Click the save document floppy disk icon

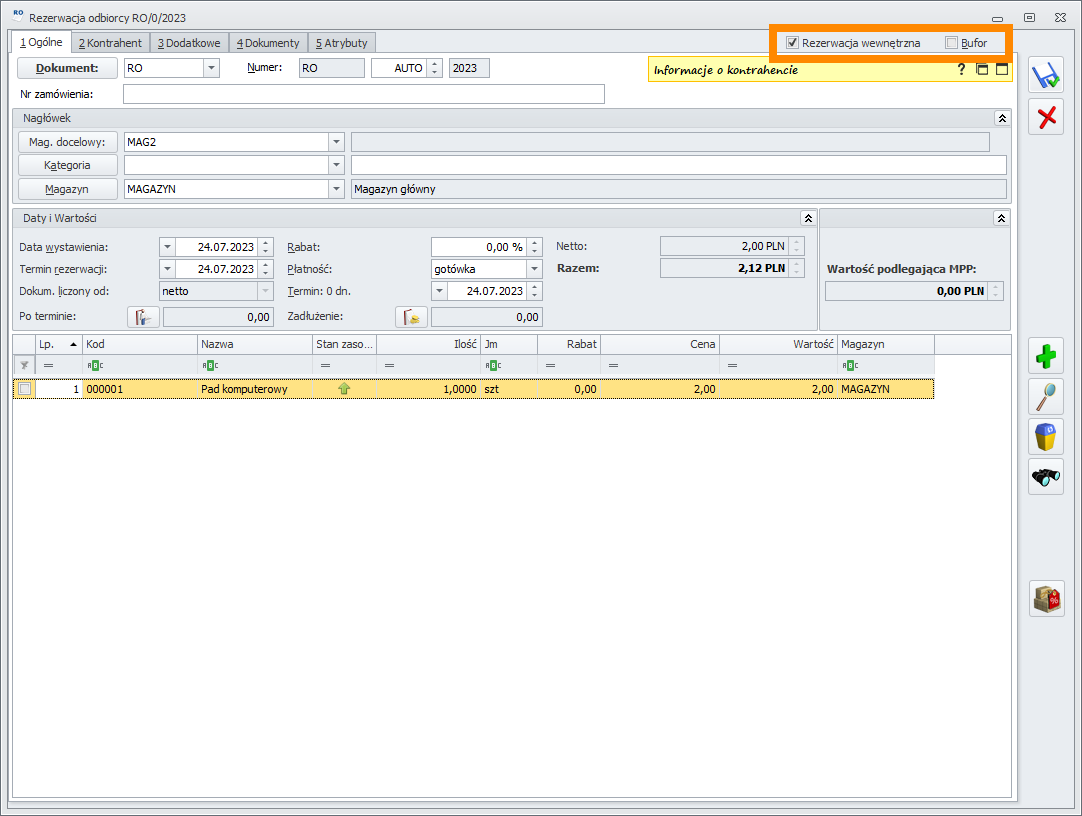(1047, 77)
